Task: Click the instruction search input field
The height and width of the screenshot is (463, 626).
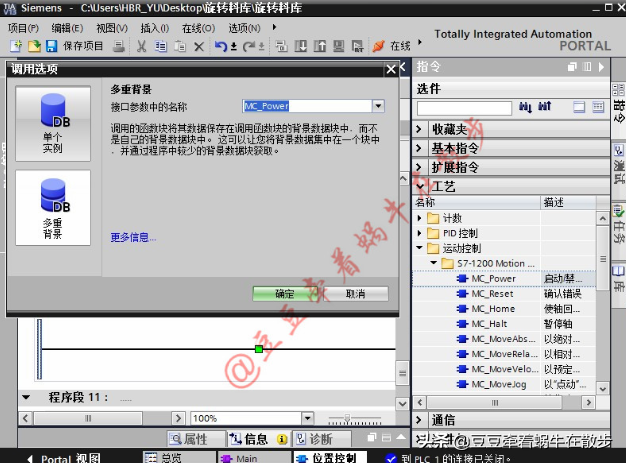Action: point(464,108)
